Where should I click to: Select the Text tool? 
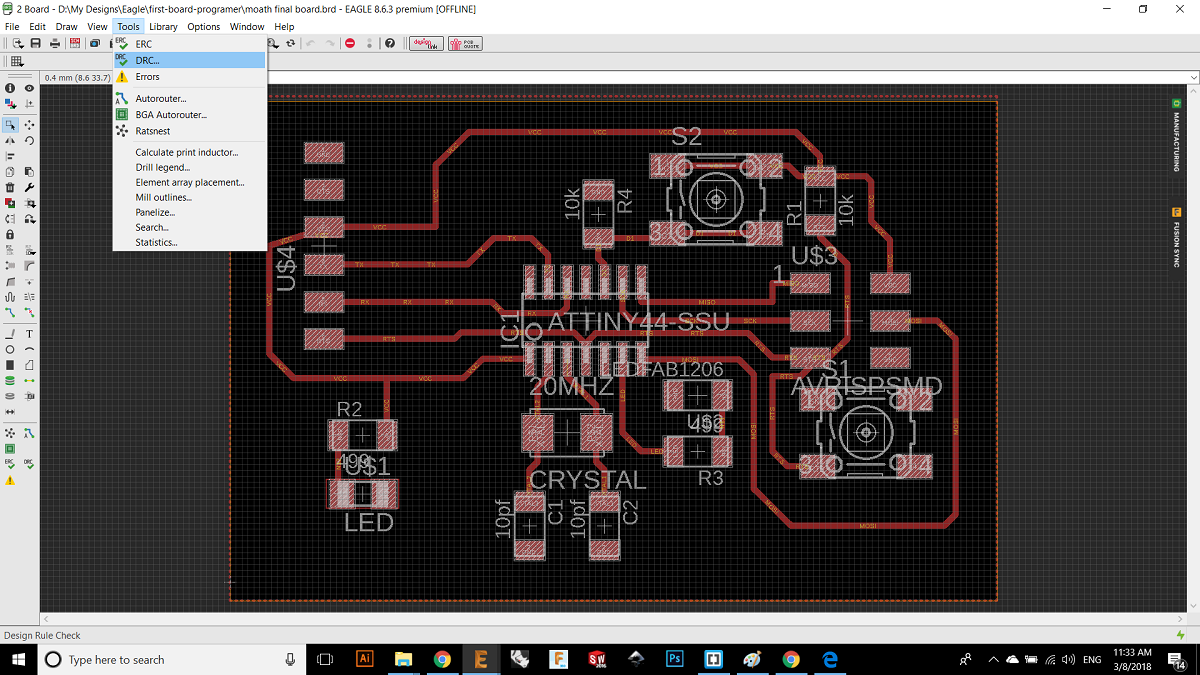click(x=29, y=333)
